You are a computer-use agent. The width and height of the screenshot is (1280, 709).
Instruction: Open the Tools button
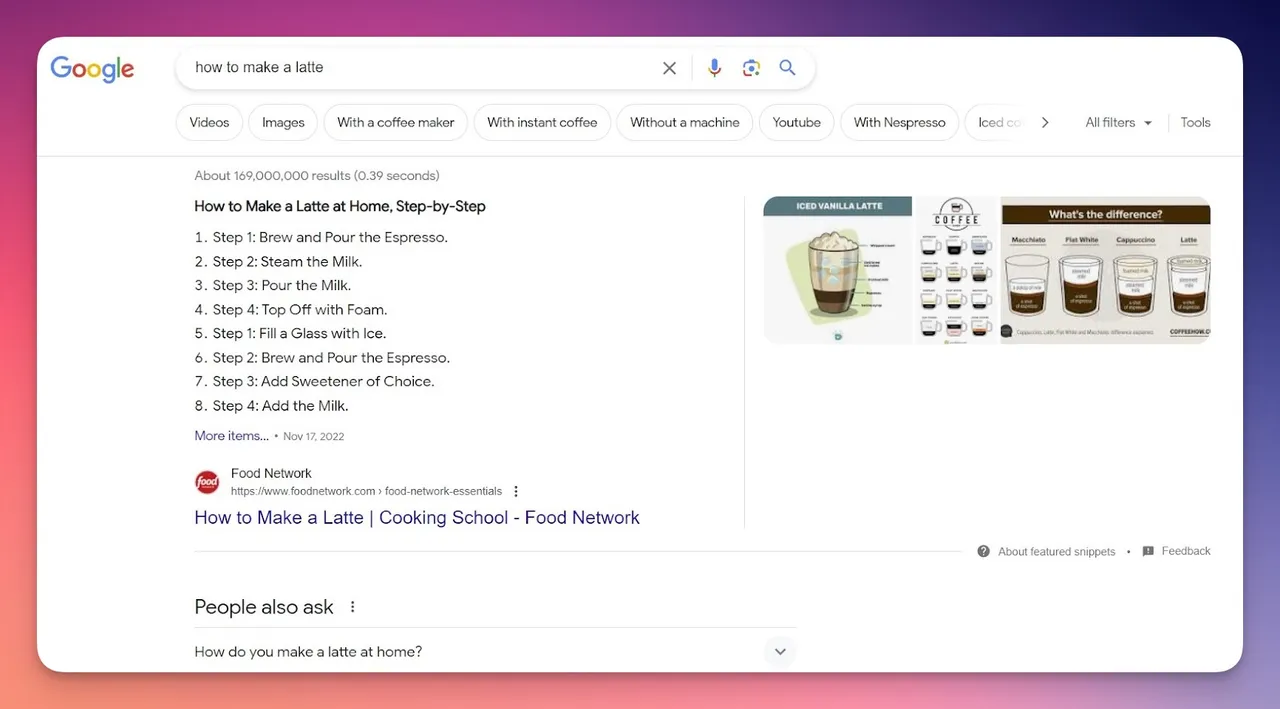1195,122
